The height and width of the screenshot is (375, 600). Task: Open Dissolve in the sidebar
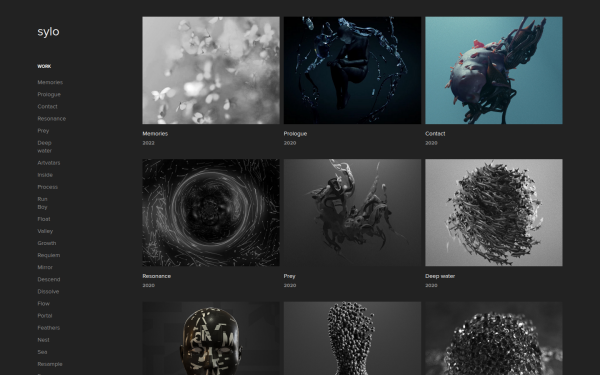(48, 292)
